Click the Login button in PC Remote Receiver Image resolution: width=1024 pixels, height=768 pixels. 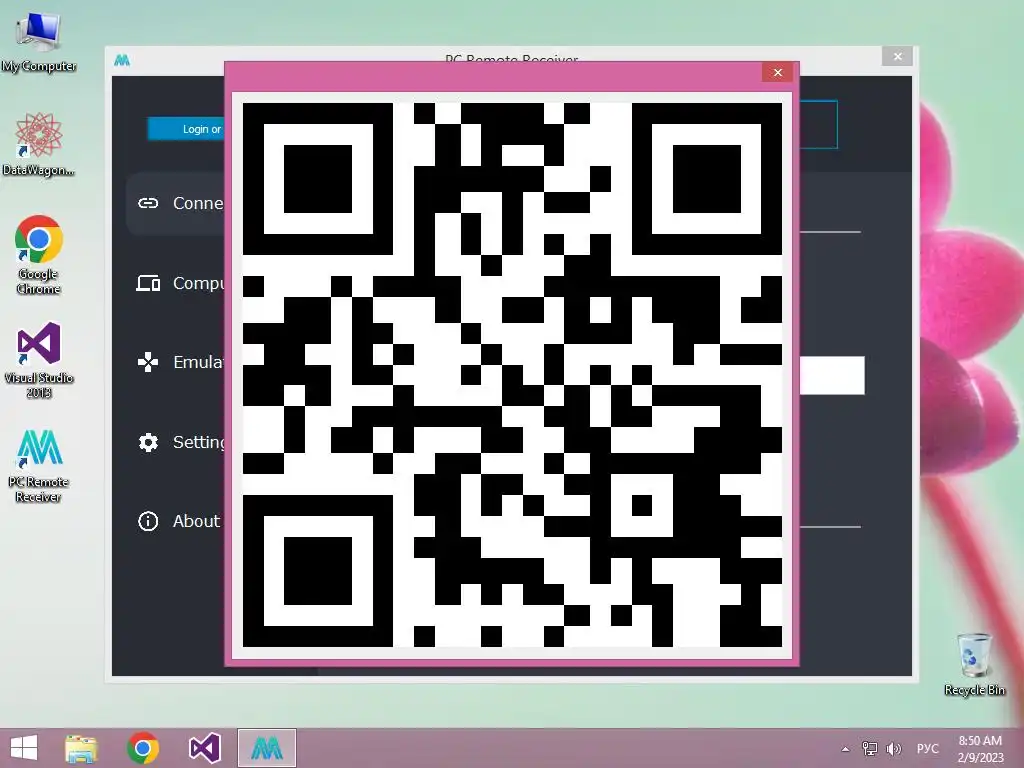186,129
